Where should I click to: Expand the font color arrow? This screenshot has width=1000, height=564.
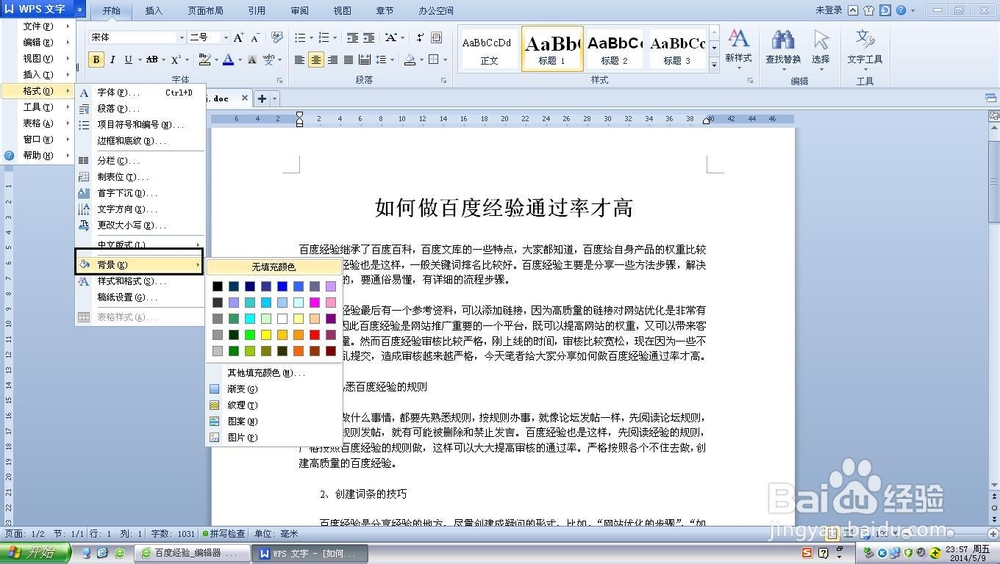point(239,60)
